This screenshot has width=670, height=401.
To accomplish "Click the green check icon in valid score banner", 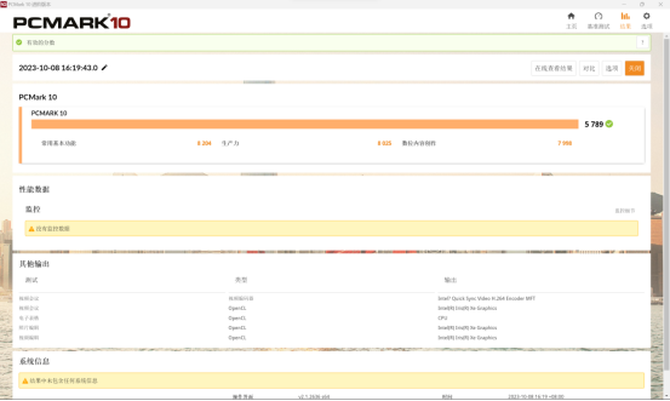I will tap(19, 42).
